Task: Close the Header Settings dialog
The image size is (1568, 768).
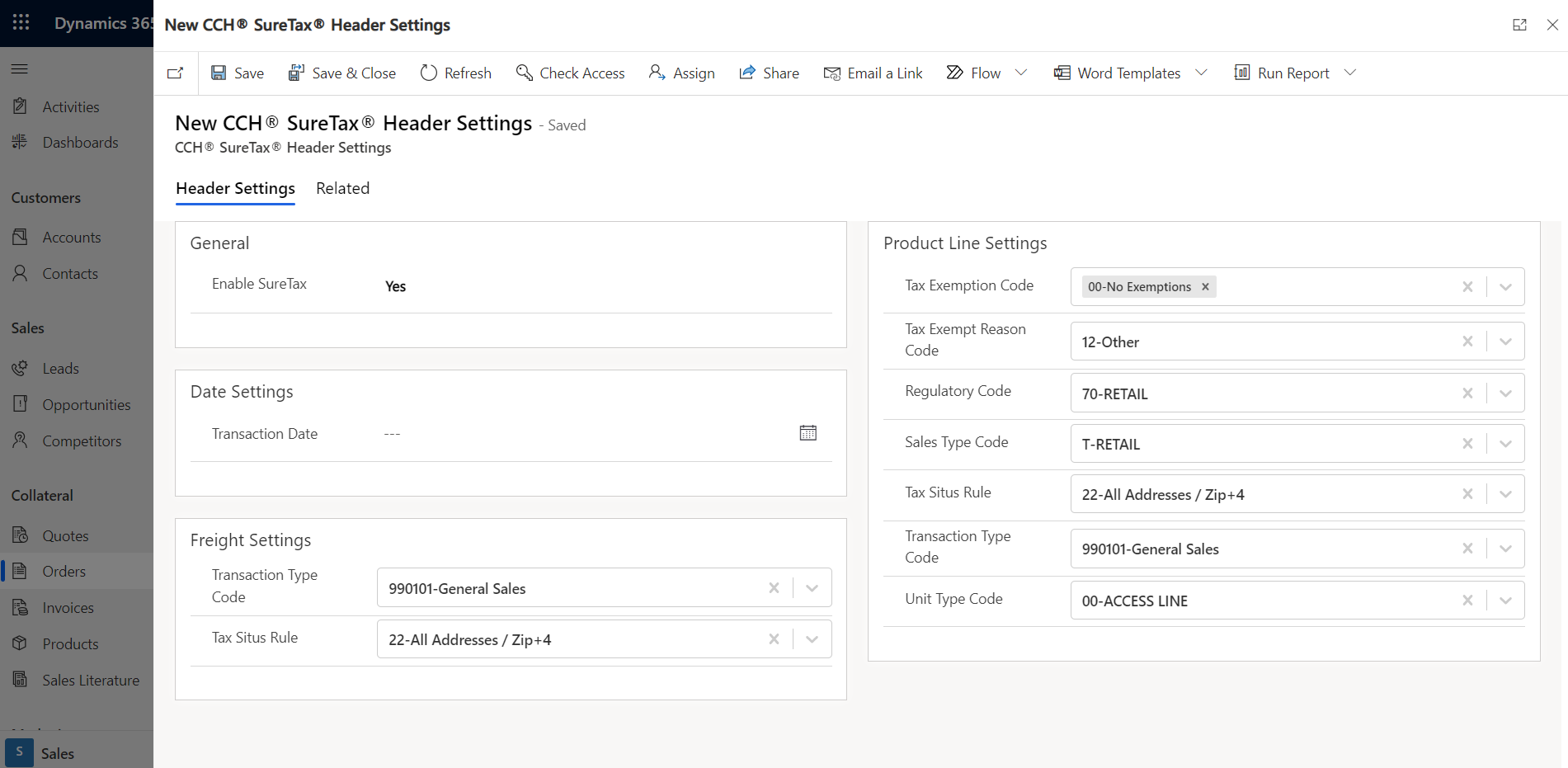Action: [x=1552, y=25]
